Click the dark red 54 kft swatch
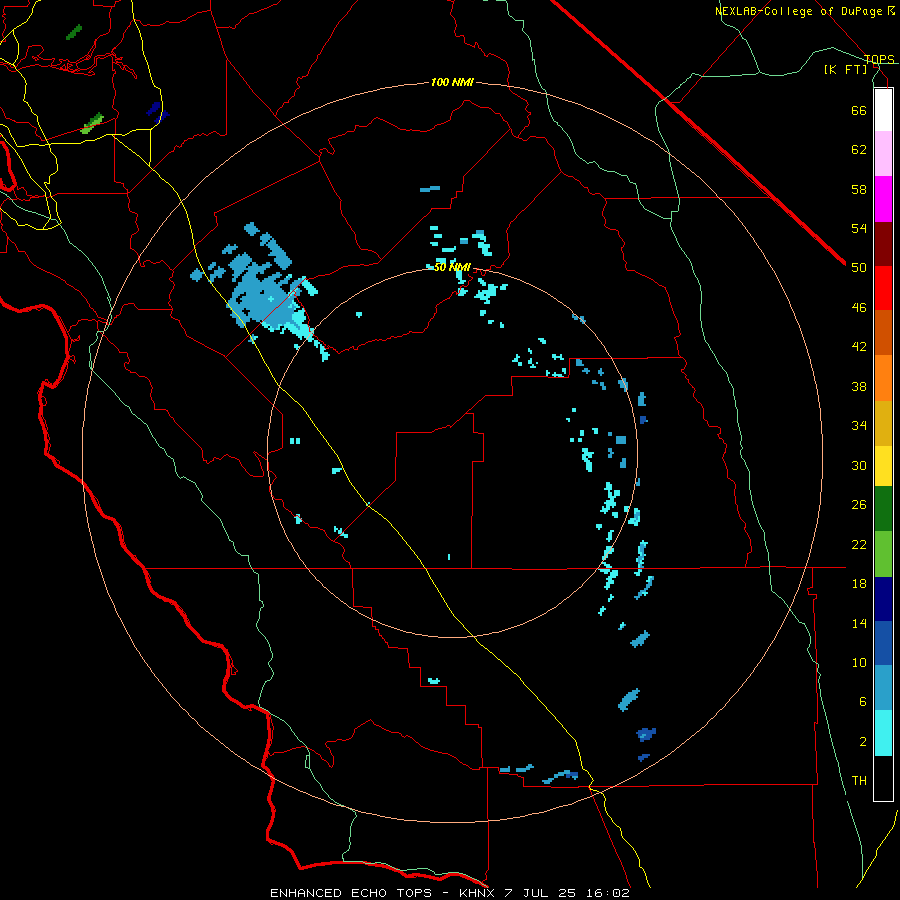The height and width of the screenshot is (900, 900). click(x=883, y=243)
